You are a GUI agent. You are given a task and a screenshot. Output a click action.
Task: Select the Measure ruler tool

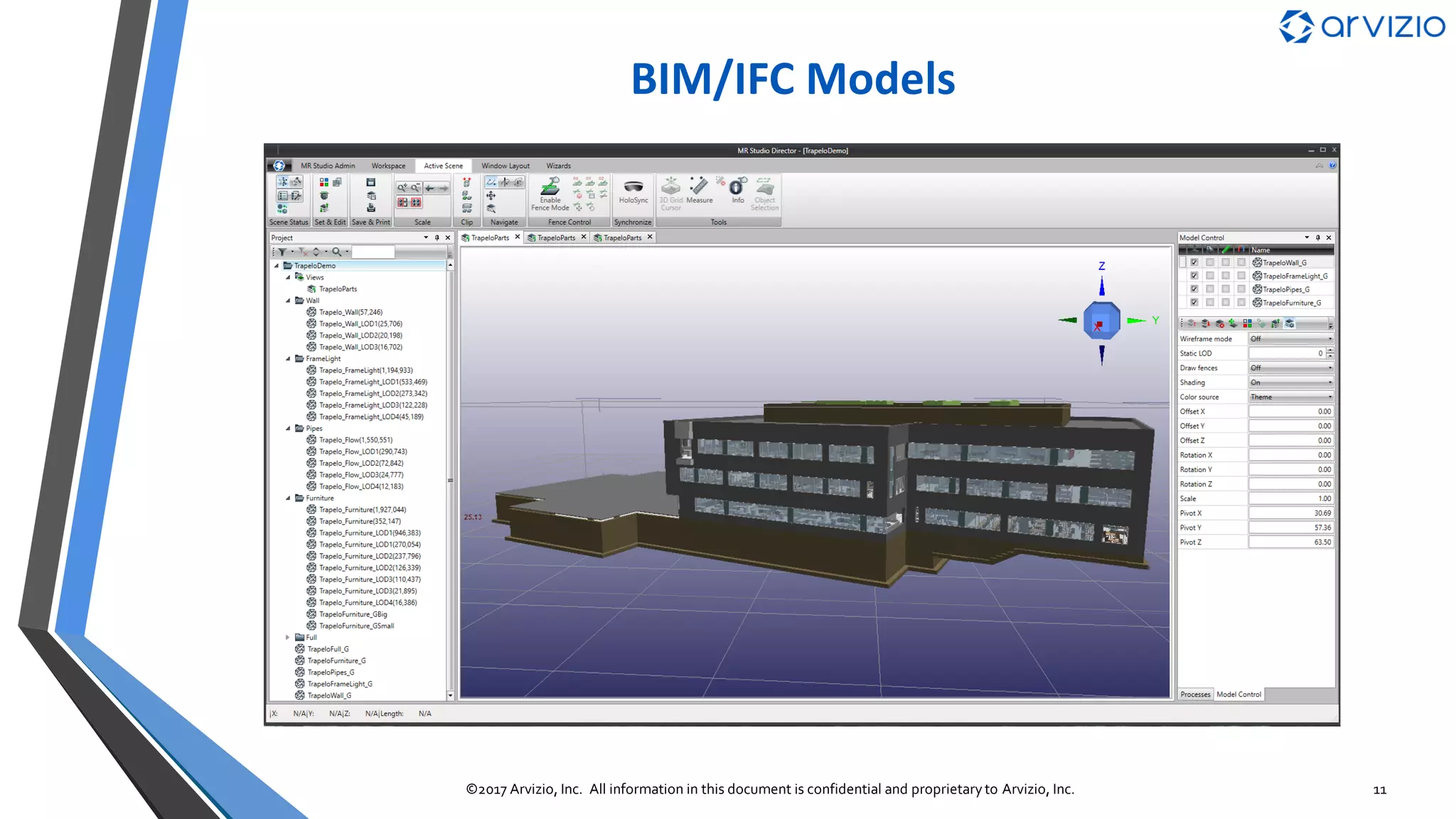click(700, 186)
